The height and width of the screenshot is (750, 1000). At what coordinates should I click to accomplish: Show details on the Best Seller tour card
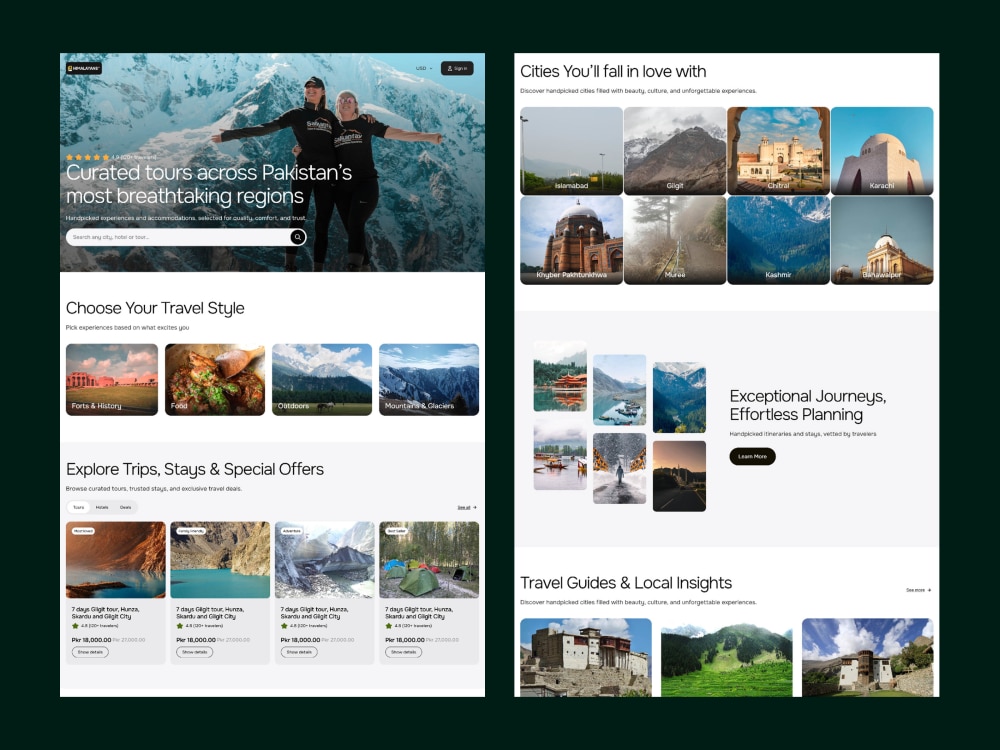tap(403, 652)
